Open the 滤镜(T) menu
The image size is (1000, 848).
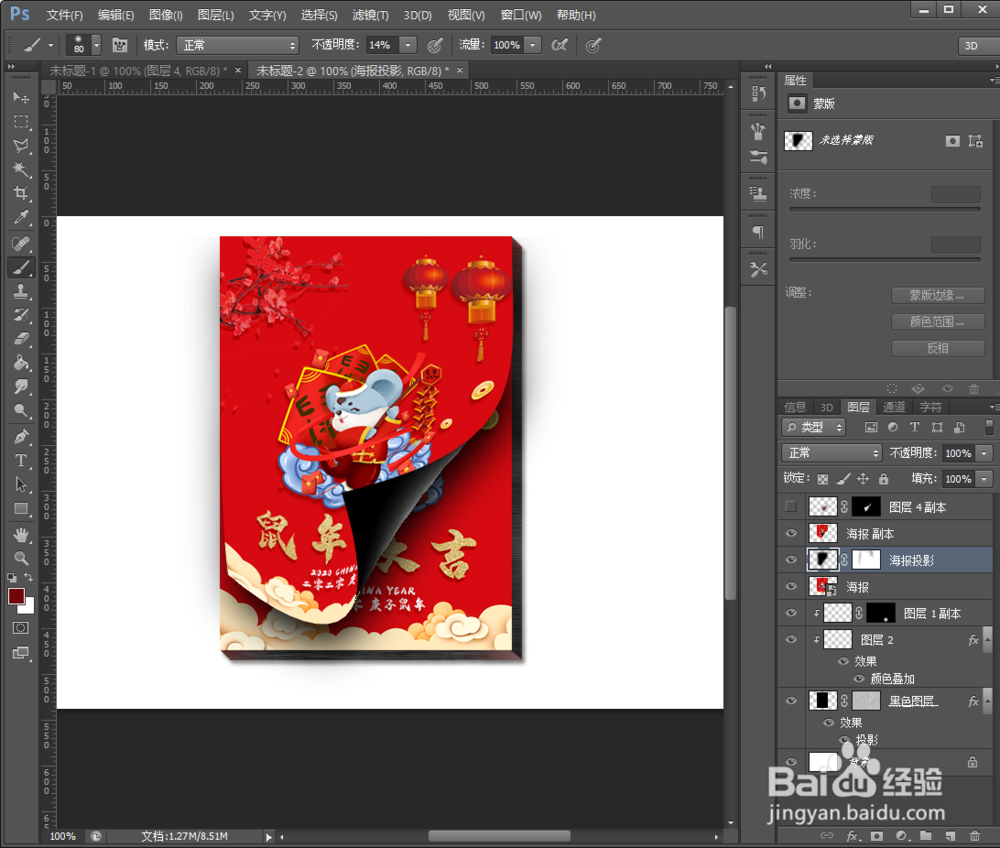click(370, 15)
